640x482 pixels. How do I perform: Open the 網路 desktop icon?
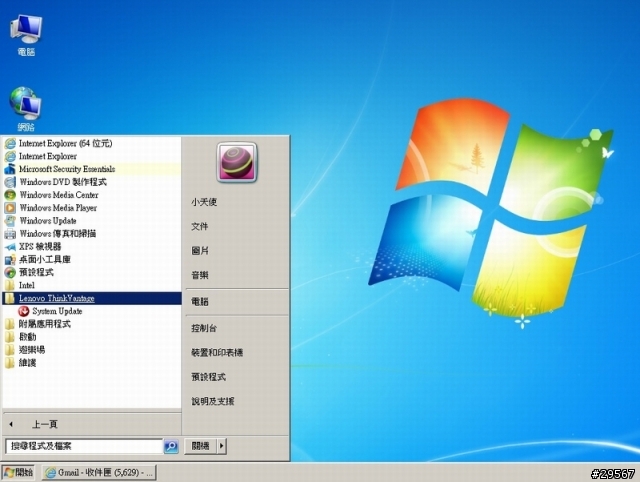click(25, 109)
